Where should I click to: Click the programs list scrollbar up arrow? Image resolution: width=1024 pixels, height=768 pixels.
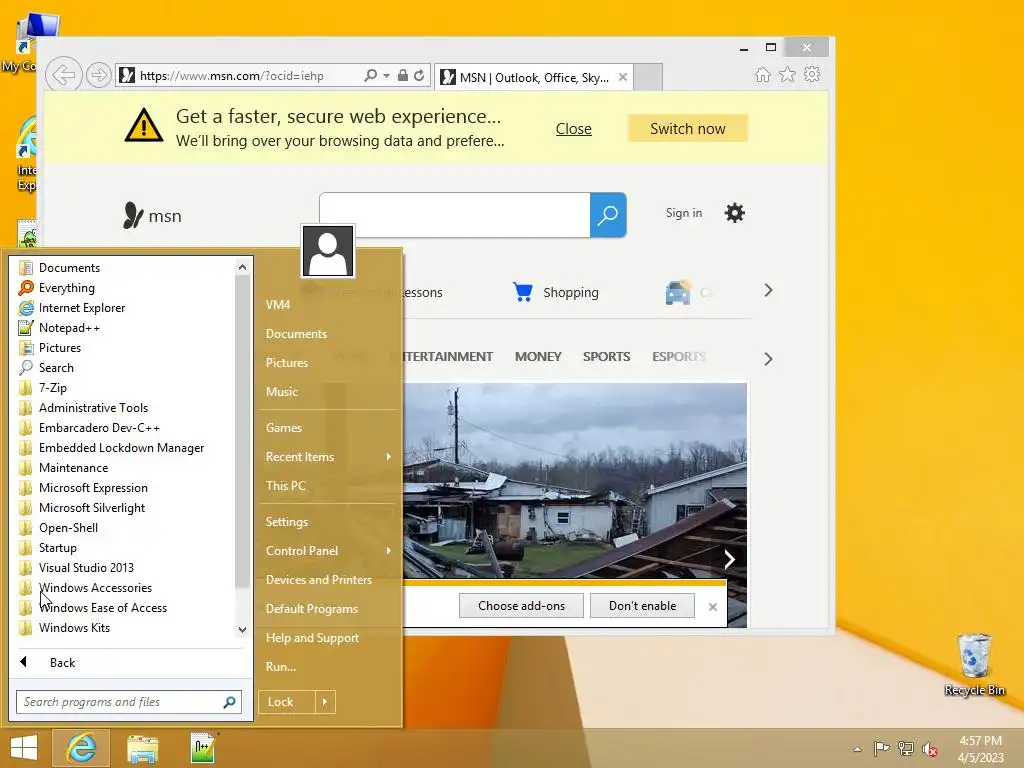[x=242, y=267]
